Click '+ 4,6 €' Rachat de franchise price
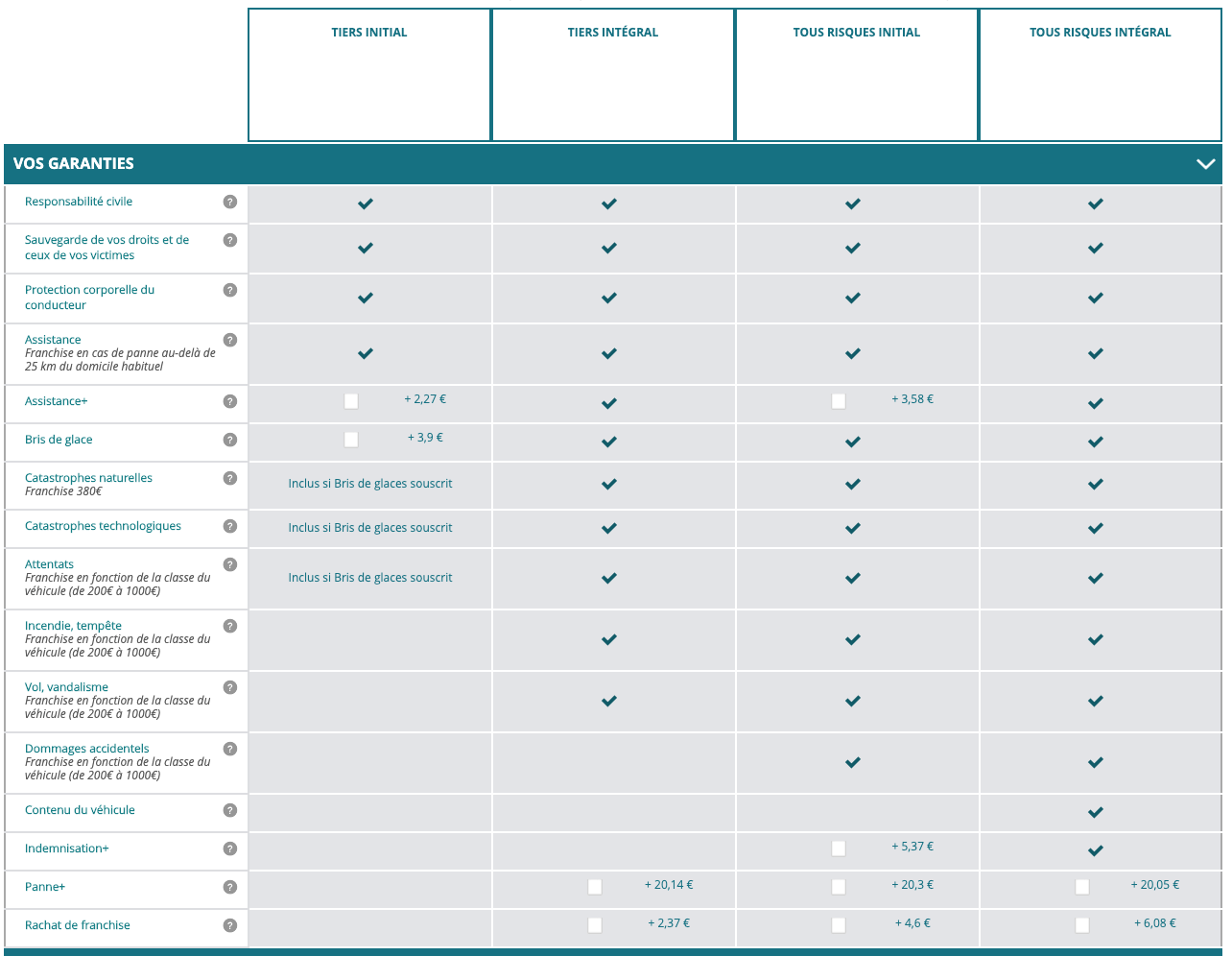This screenshot has height=956, width=1232. 912,923
